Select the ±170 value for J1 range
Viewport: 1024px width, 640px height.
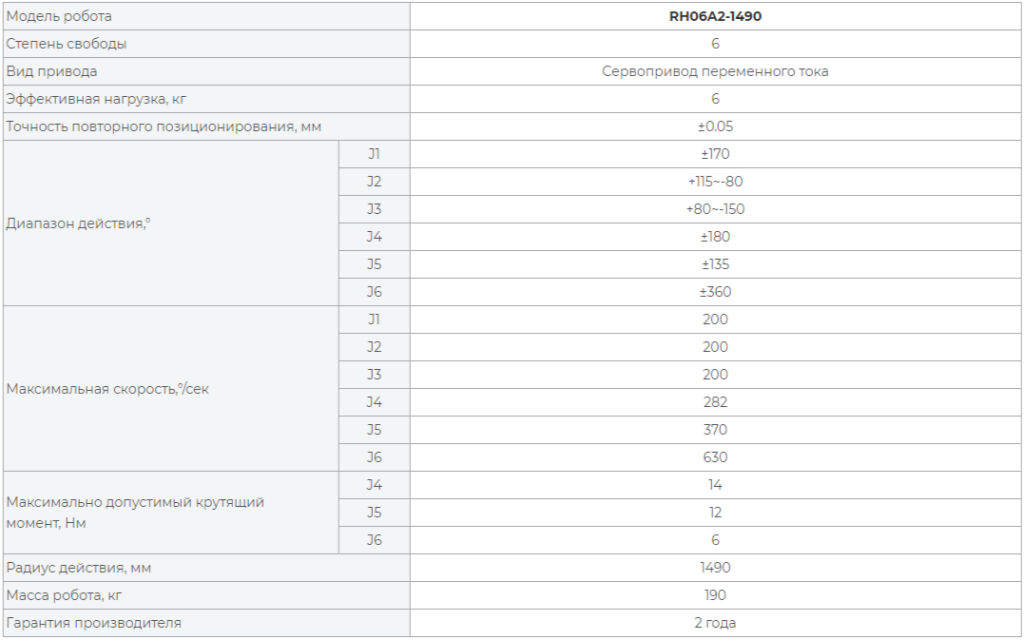pyautogui.click(x=715, y=154)
